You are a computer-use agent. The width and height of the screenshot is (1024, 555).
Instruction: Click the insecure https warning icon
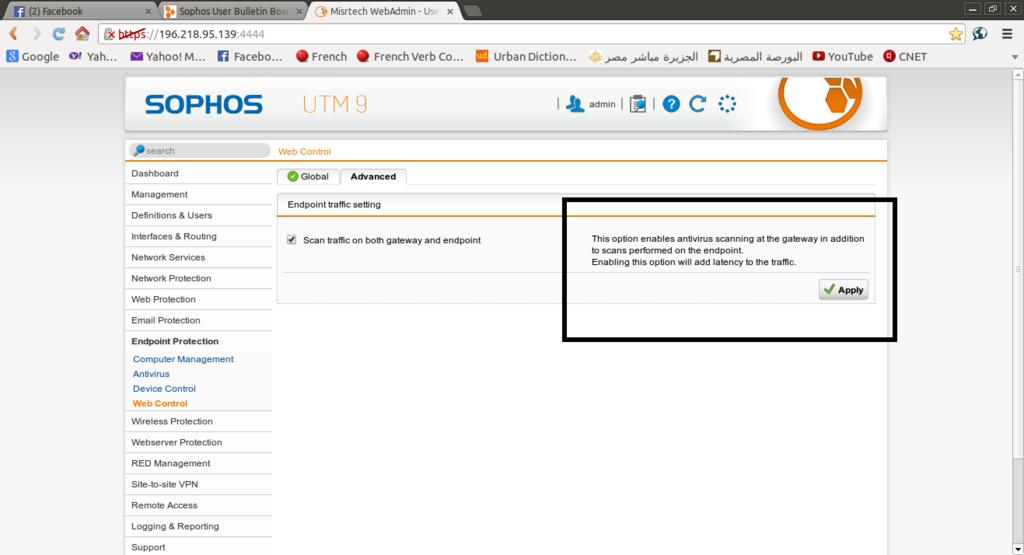pyautogui.click(x=110, y=34)
